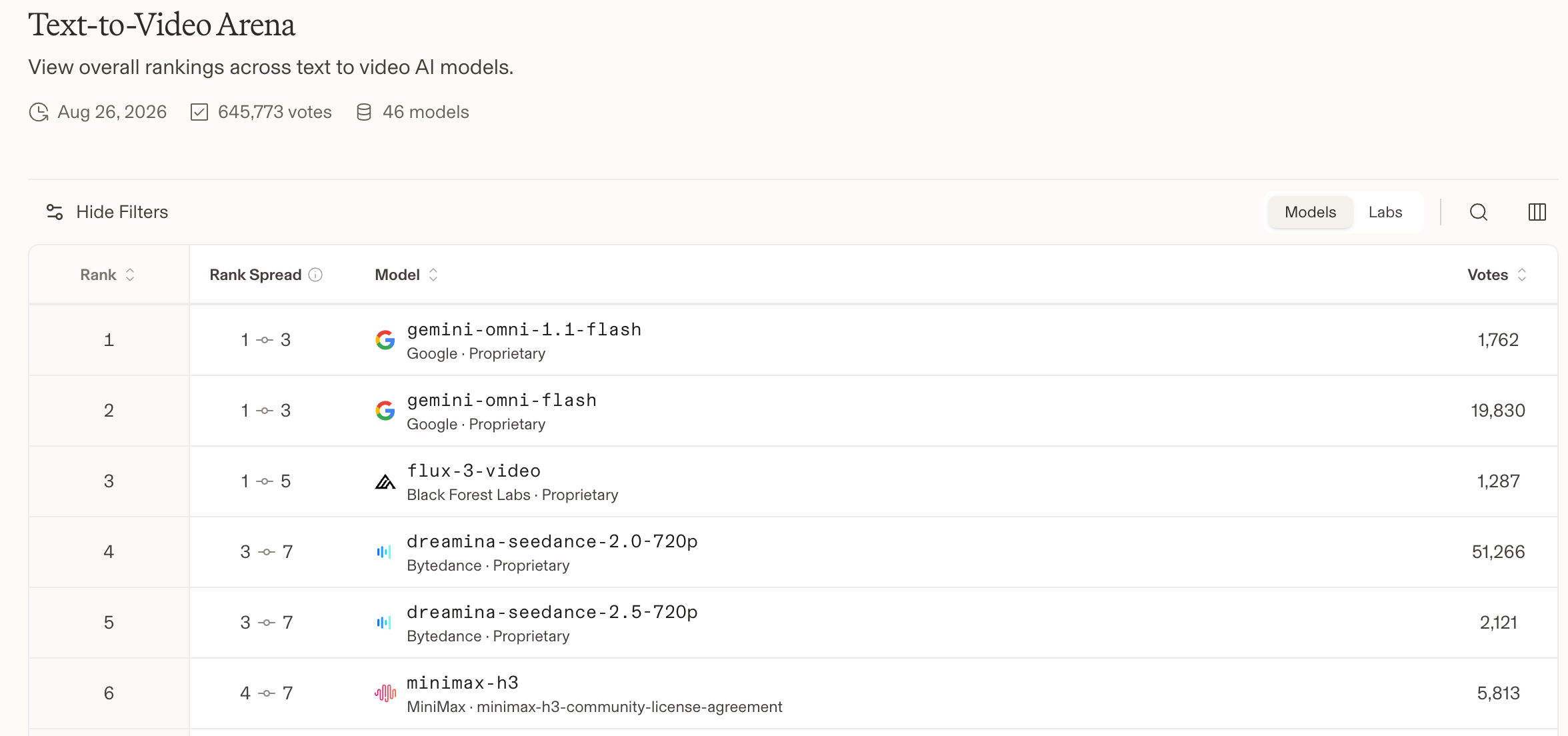The width and height of the screenshot is (1568, 736).
Task: Click rank number 1 cell
Action: (109, 340)
